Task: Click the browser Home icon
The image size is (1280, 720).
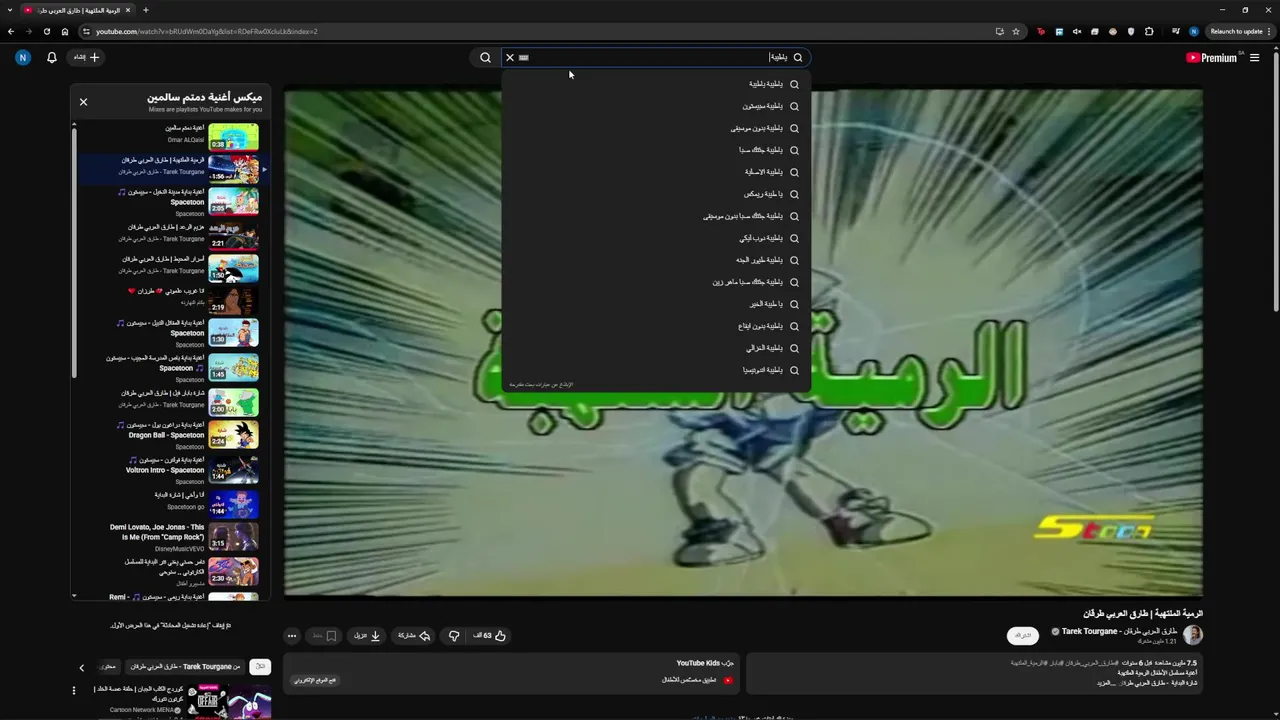Action: point(65,31)
